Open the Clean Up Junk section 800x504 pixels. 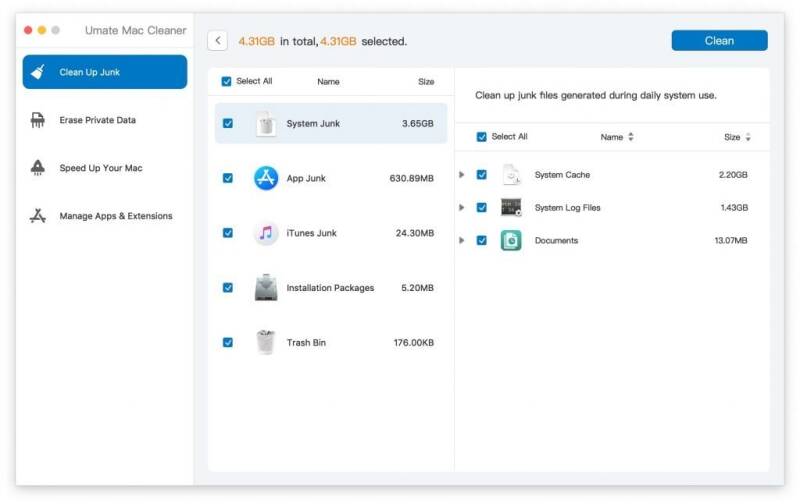tap(105, 72)
